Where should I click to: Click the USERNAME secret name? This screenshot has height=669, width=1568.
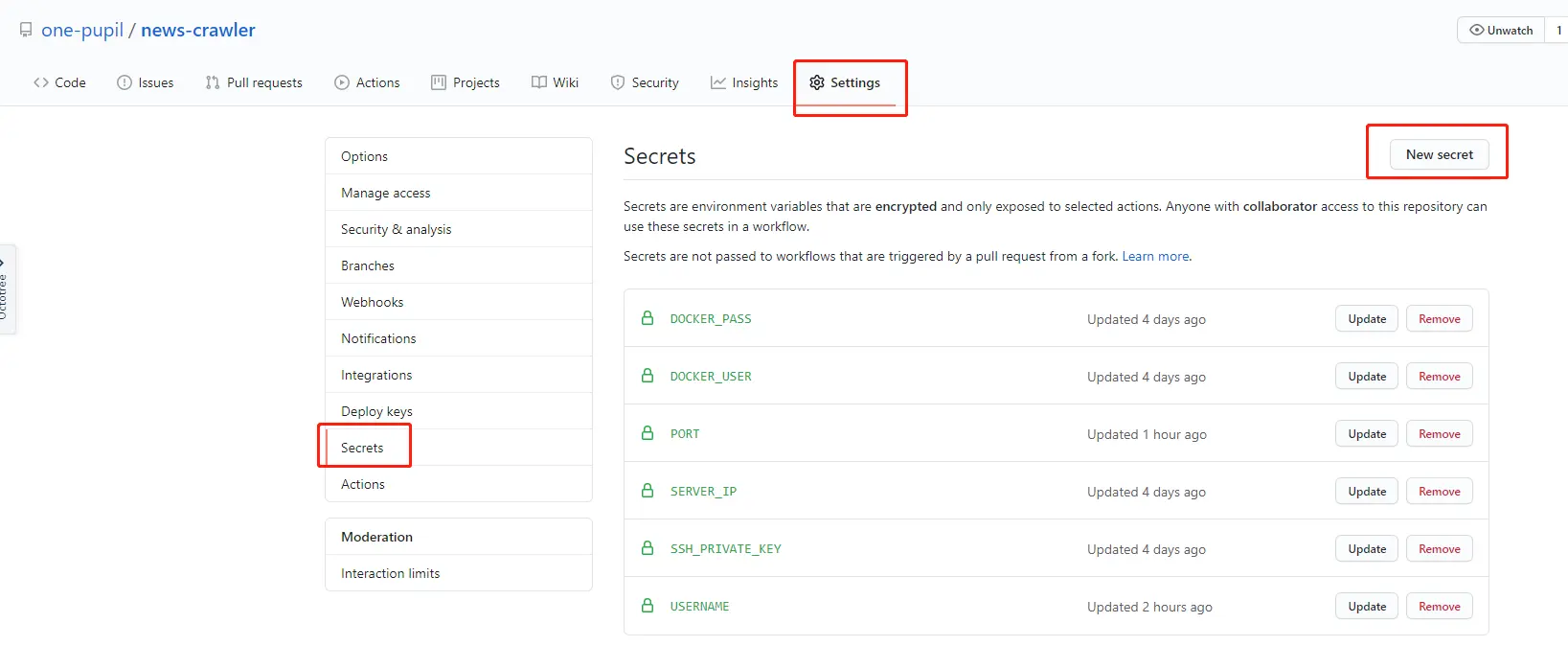pyautogui.click(x=699, y=607)
